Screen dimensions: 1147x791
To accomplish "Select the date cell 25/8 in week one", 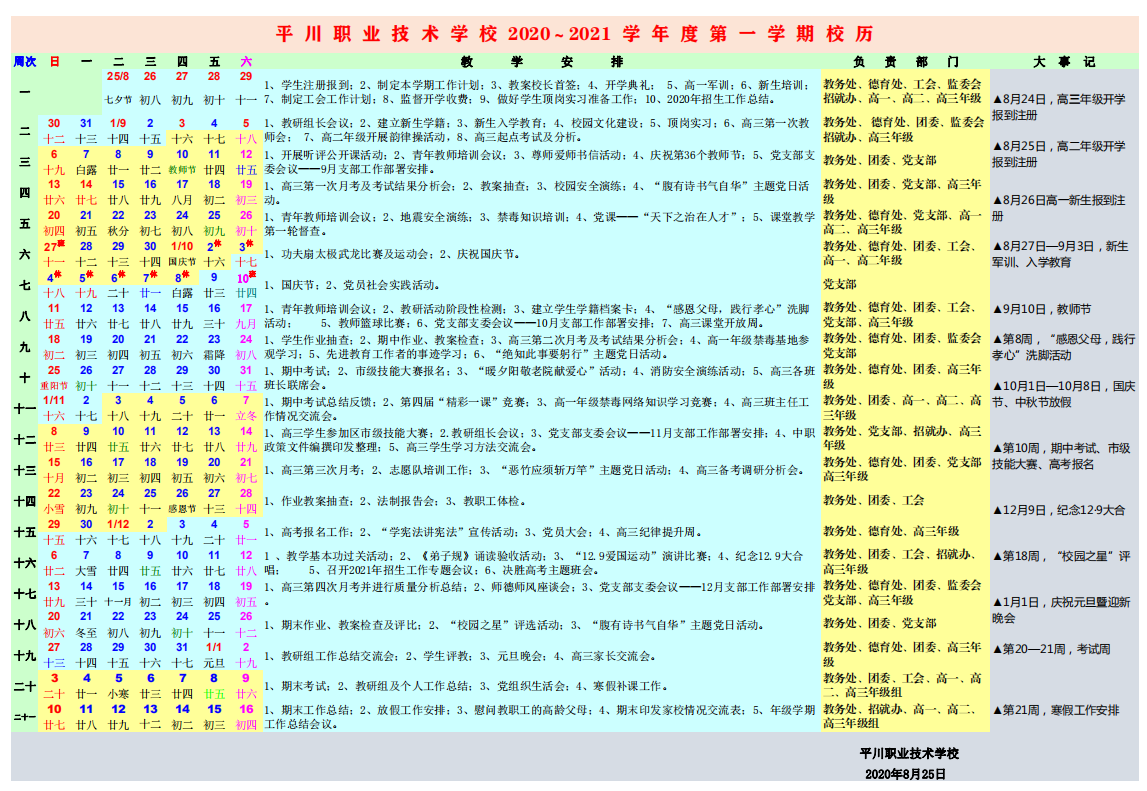I will coord(118,76).
